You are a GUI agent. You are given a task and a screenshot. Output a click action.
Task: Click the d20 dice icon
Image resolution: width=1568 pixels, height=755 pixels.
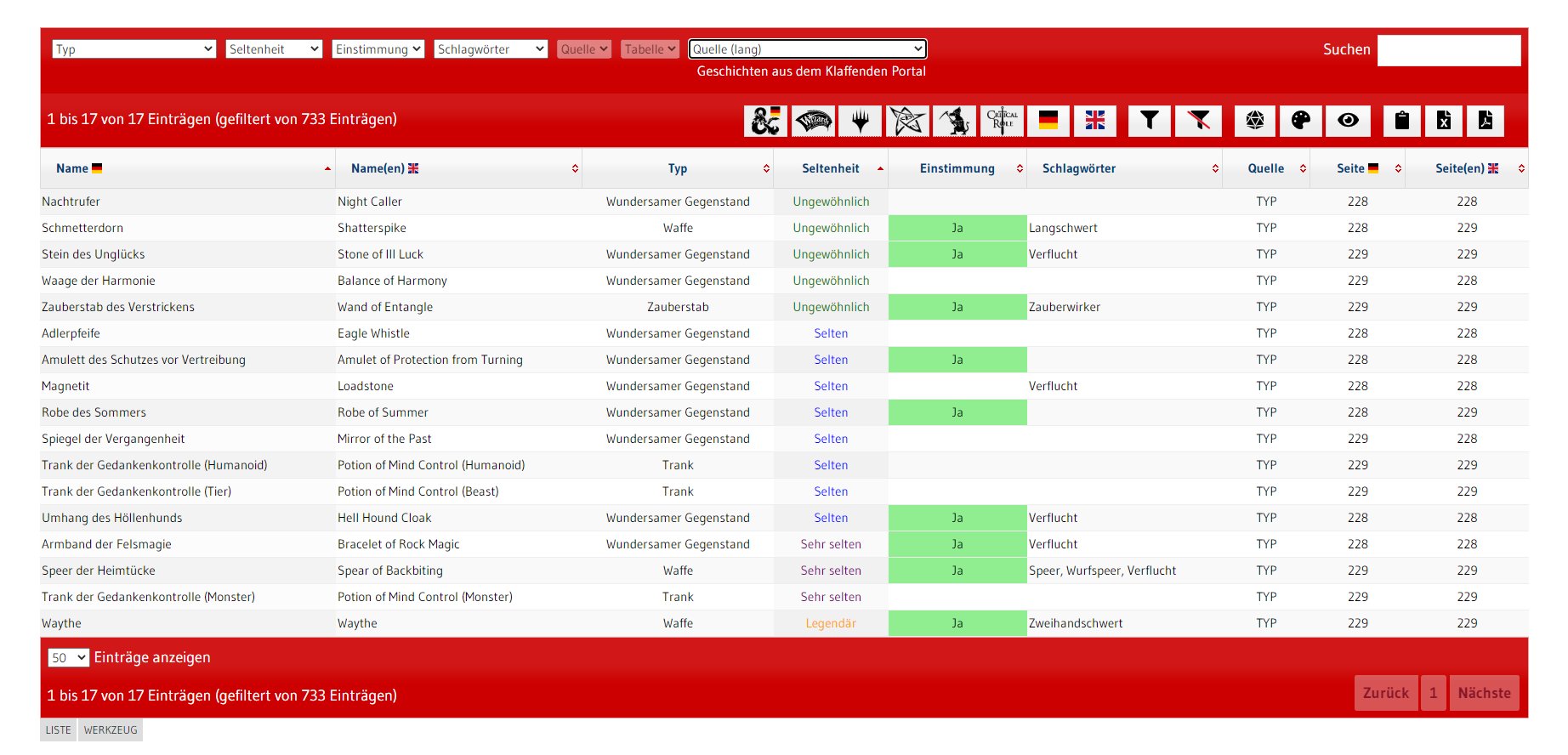tap(1255, 121)
